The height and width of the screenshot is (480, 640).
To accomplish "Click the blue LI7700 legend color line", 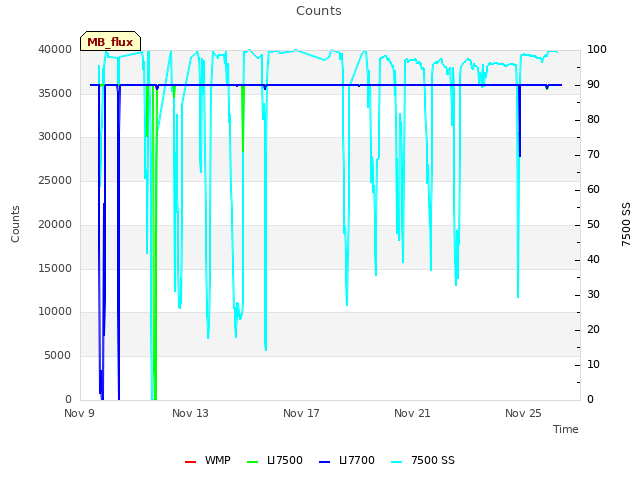I will click(x=324, y=462).
